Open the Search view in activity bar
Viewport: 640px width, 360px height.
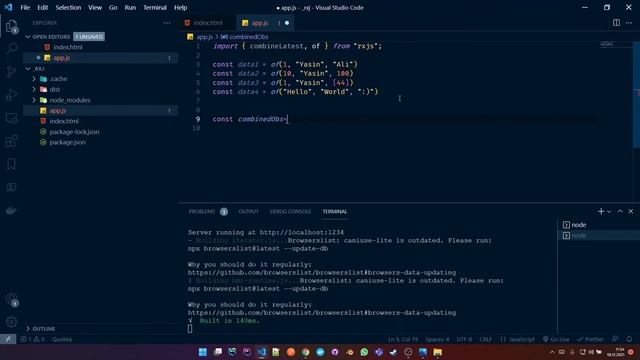[x=11, y=48]
